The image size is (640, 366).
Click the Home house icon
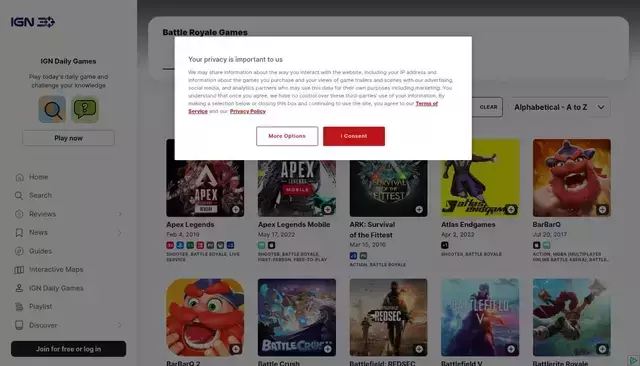coord(19,177)
